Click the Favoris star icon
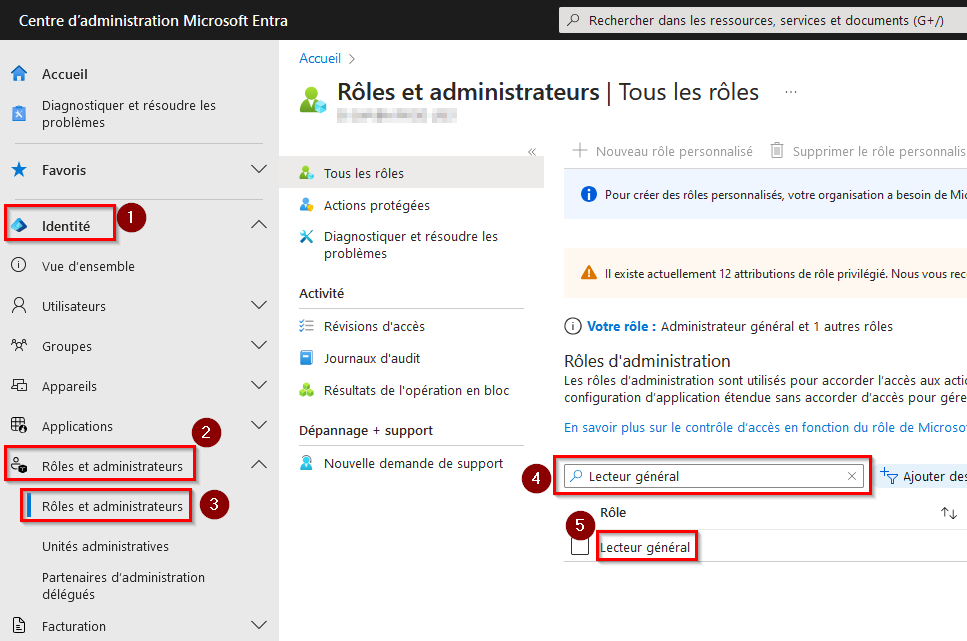 pyautogui.click(x=19, y=170)
